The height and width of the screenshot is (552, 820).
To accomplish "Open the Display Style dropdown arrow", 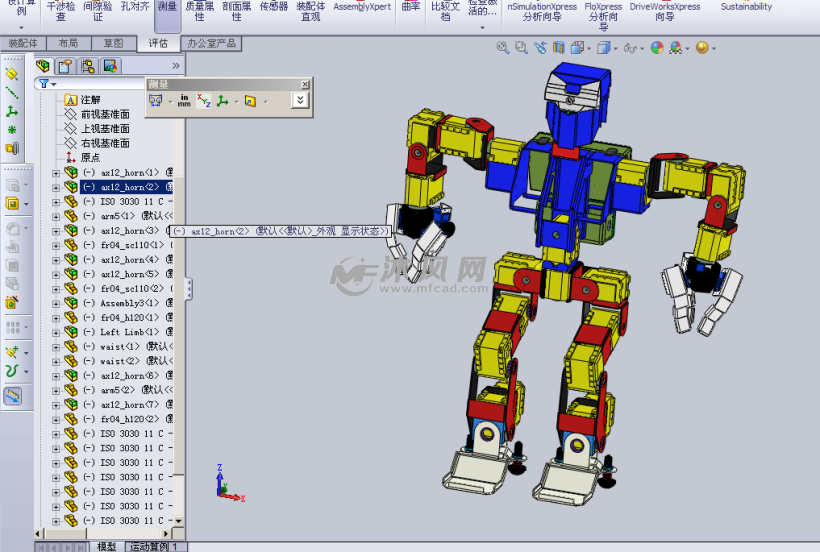I will pyautogui.click(x=616, y=49).
